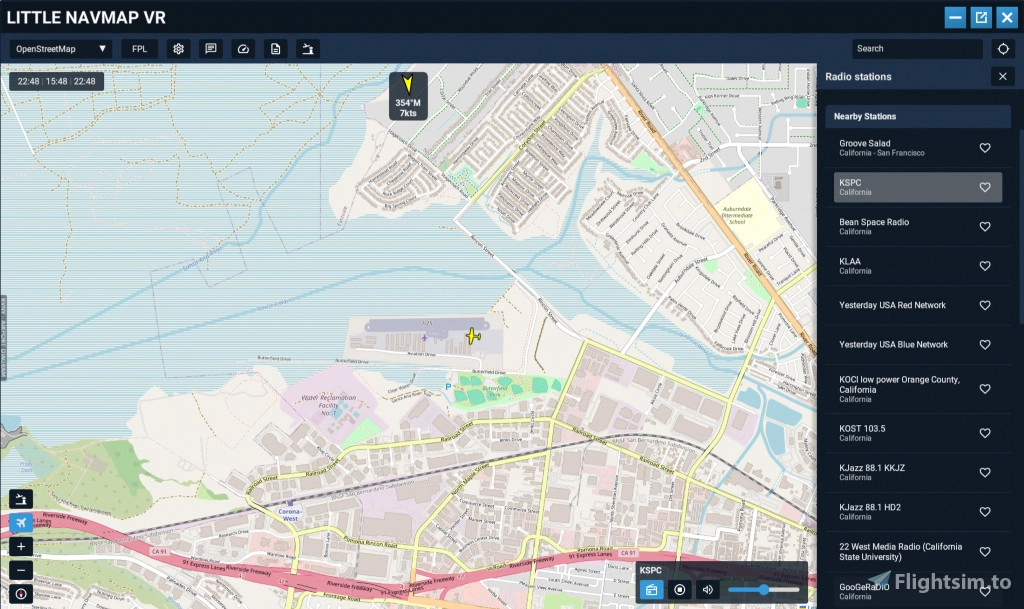Screen dimensions: 1024x609
Task: Click the dashboard gauge icon in toolbar
Action: coord(242,48)
